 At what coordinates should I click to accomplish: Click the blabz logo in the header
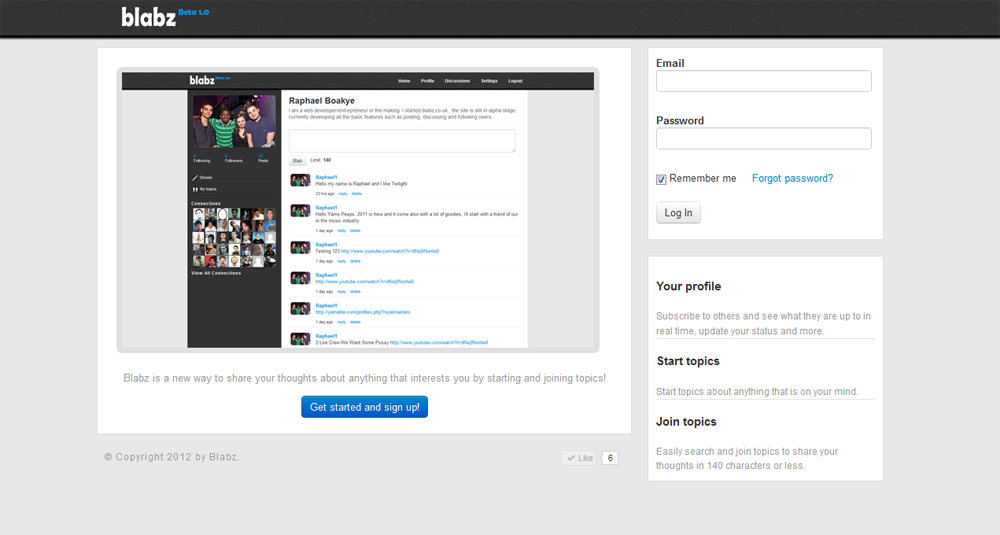coord(149,17)
